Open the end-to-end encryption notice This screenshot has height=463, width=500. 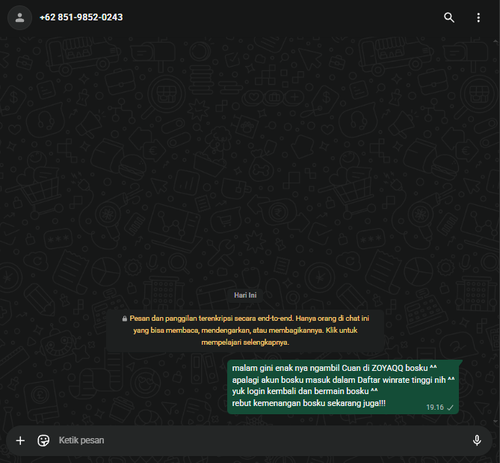click(245, 330)
